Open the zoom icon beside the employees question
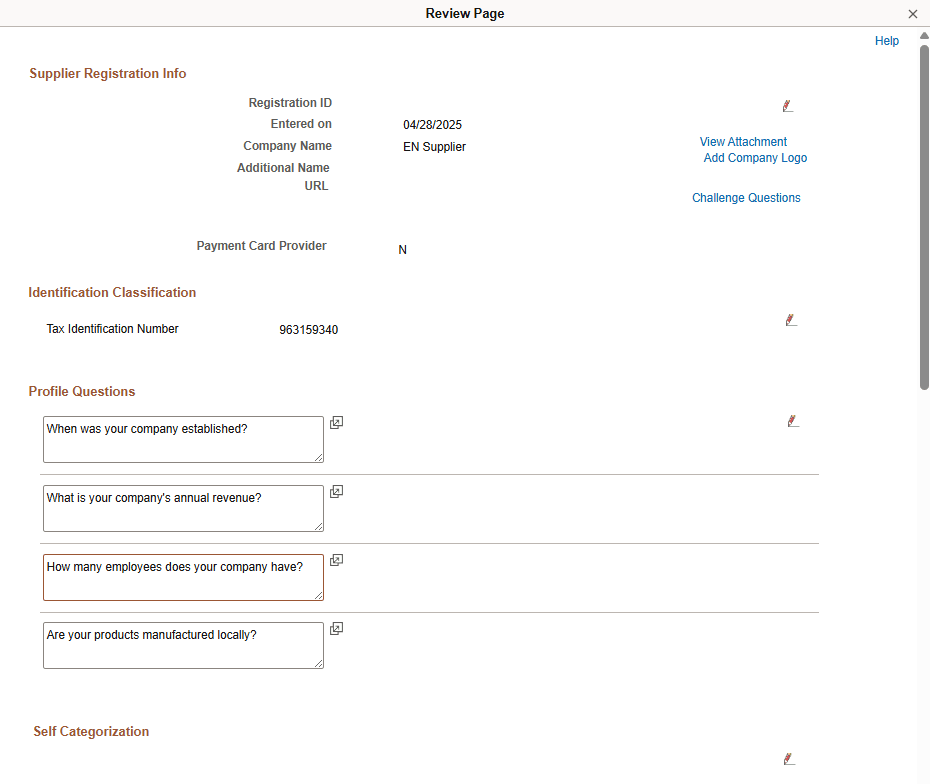This screenshot has width=930, height=784. coord(336,560)
